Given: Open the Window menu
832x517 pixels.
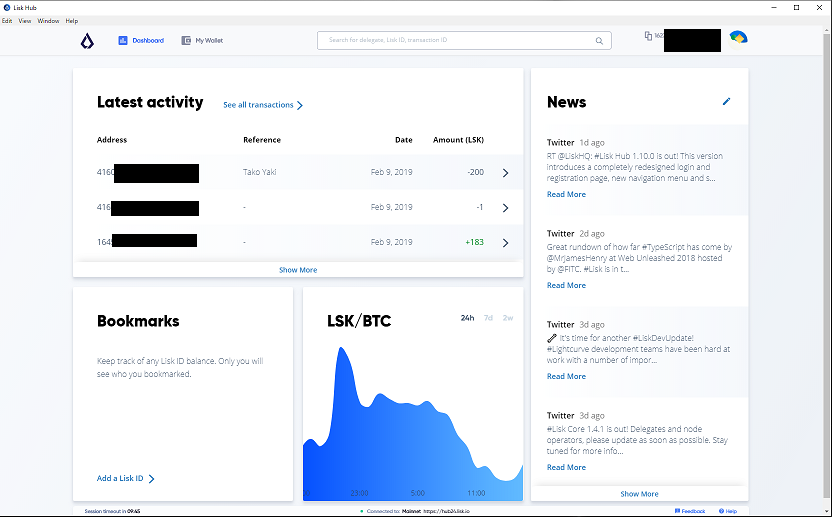Looking at the screenshot, I should [48, 21].
